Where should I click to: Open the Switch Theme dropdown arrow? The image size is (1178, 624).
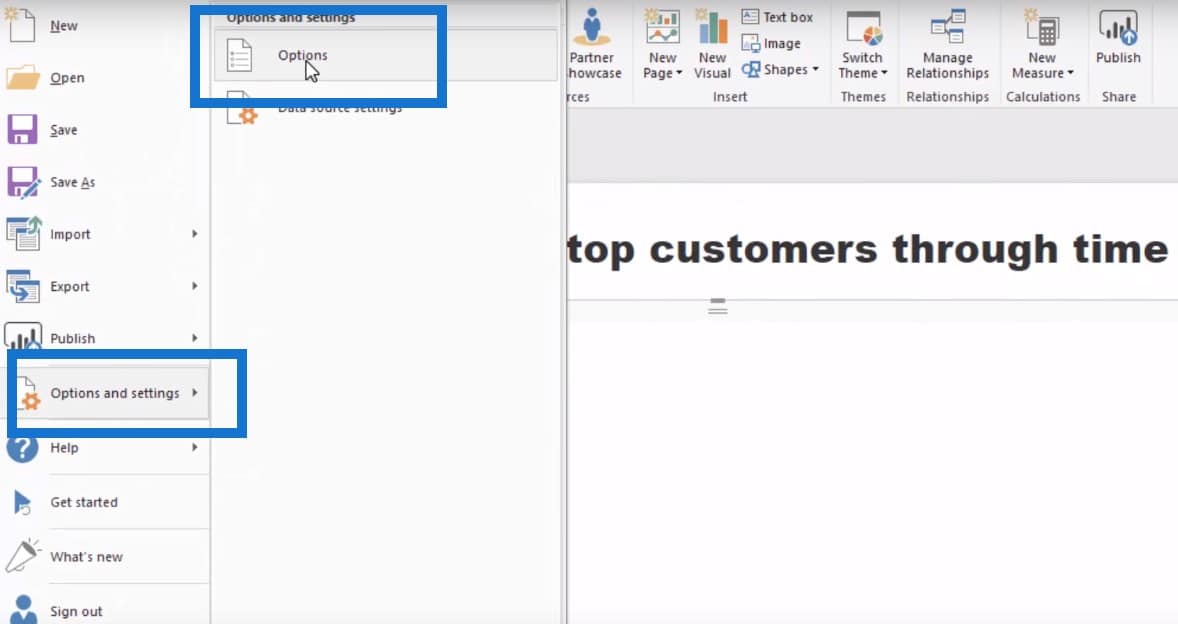(884, 74)
